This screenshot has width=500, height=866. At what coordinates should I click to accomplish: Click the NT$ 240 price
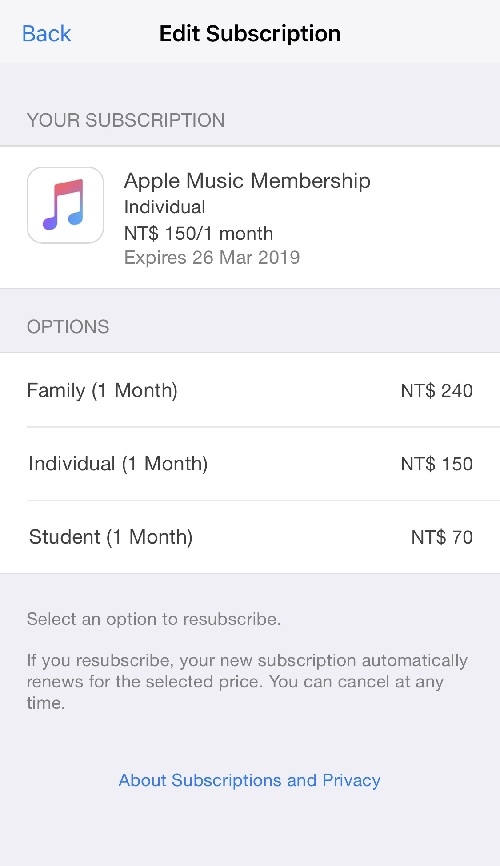pyautogui.click(x=437, y=390)
